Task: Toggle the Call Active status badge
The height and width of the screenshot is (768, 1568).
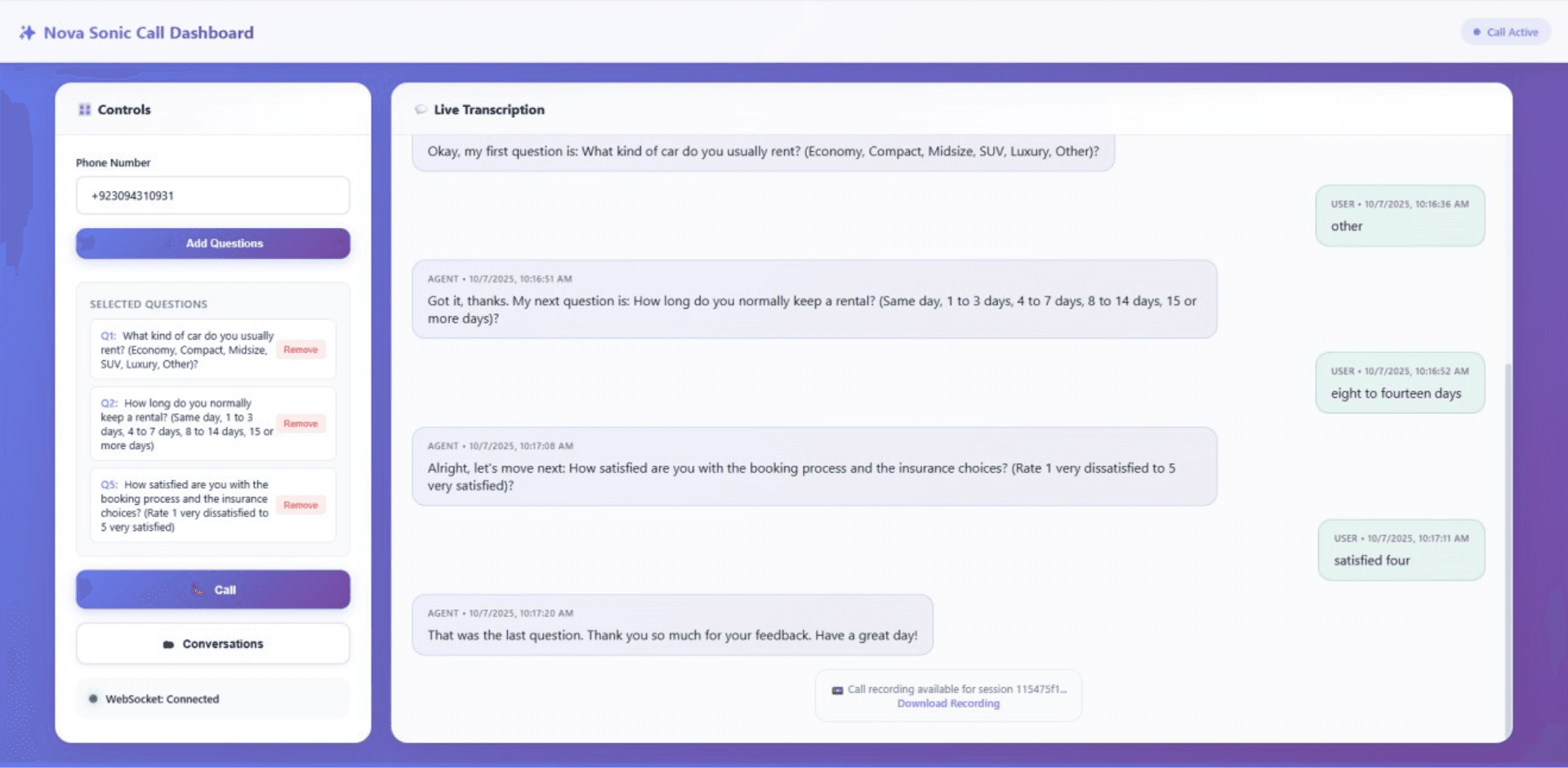Action: pyautogui.click(x=1505, y=31)
